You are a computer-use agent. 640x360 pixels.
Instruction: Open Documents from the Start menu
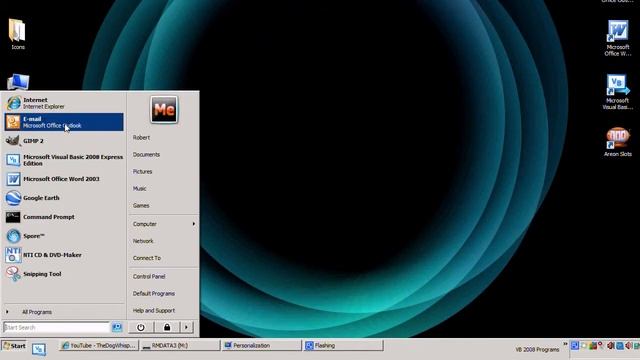pos(146,155)
